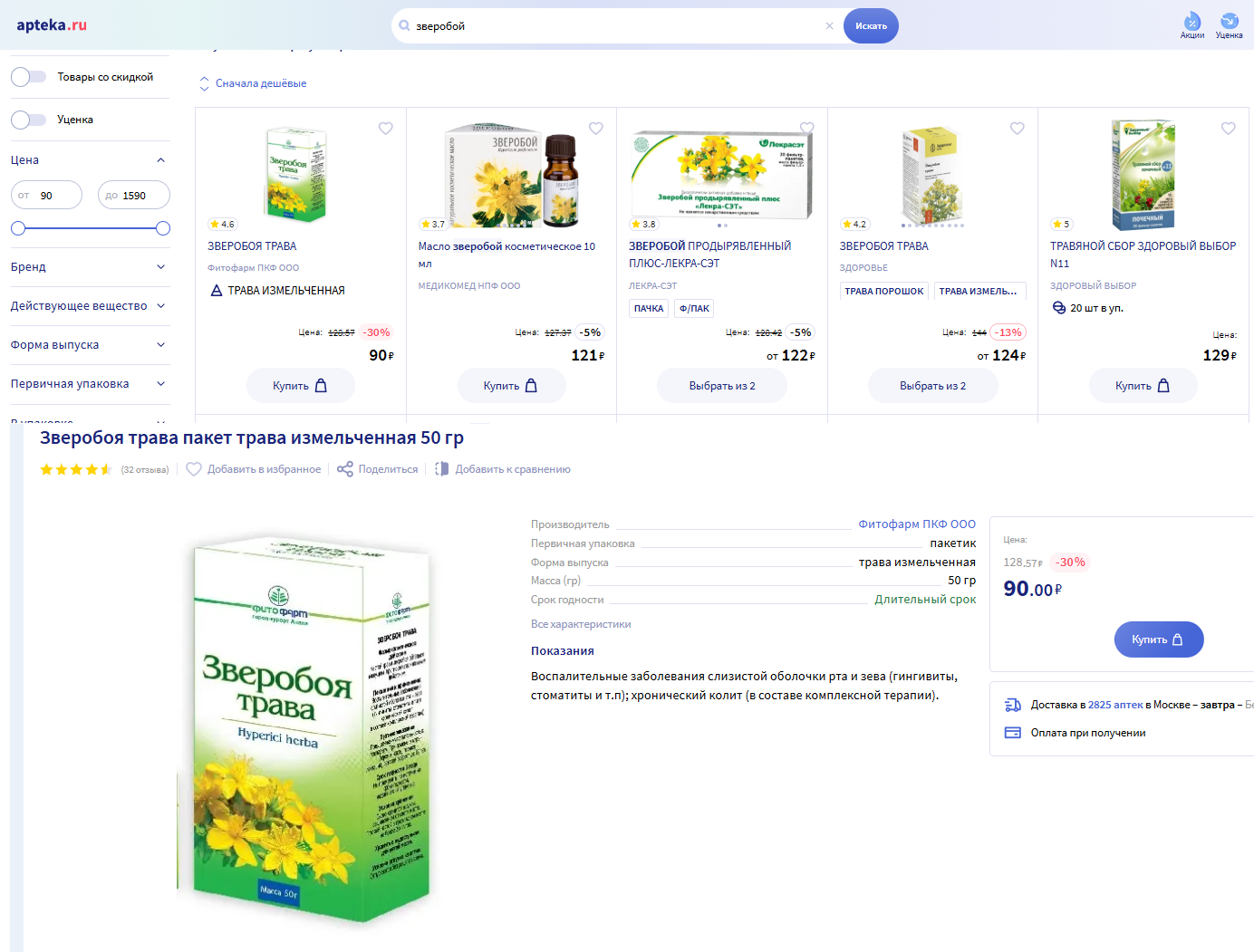The width and height of the screenshot is (1254, 952).
Task: Click the delivery truck icon
Action: click(x=1013, y=705)
